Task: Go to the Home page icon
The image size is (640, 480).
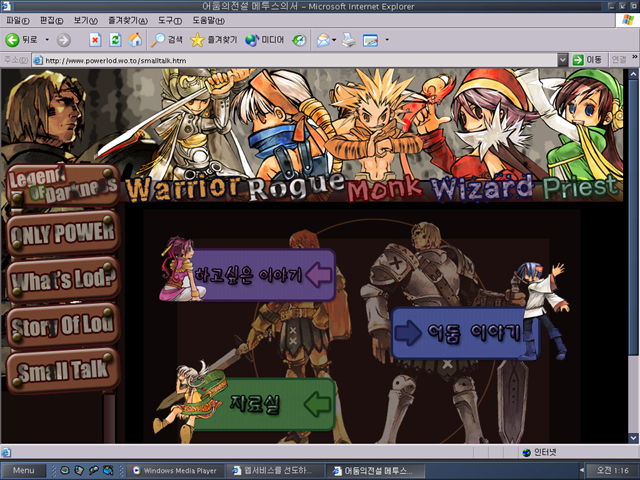Action: point(135,40)
